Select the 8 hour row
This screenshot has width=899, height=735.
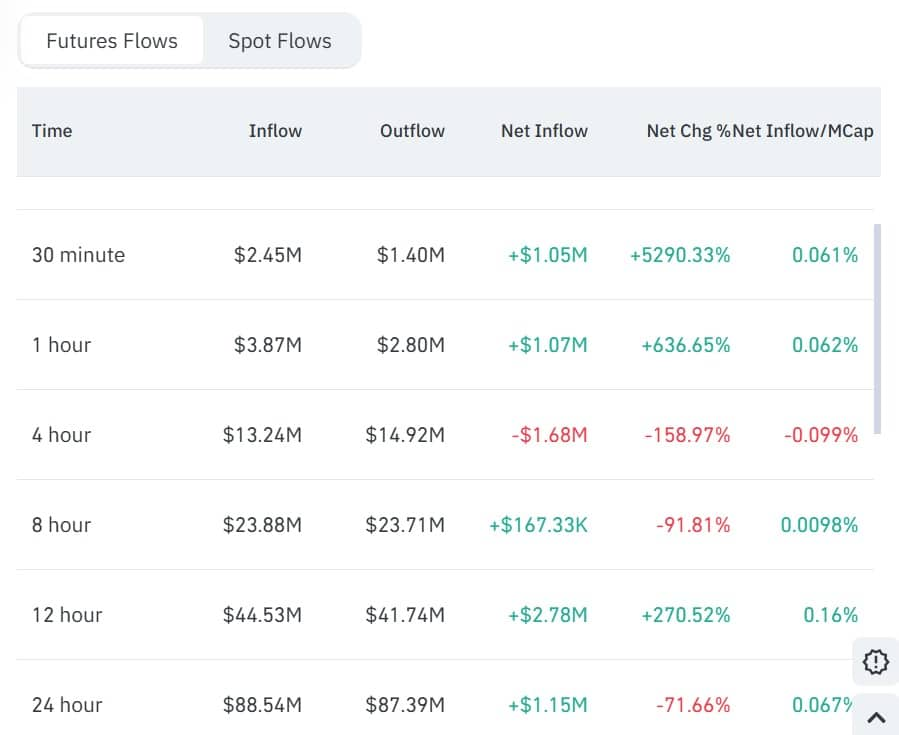tap(62, 525)
